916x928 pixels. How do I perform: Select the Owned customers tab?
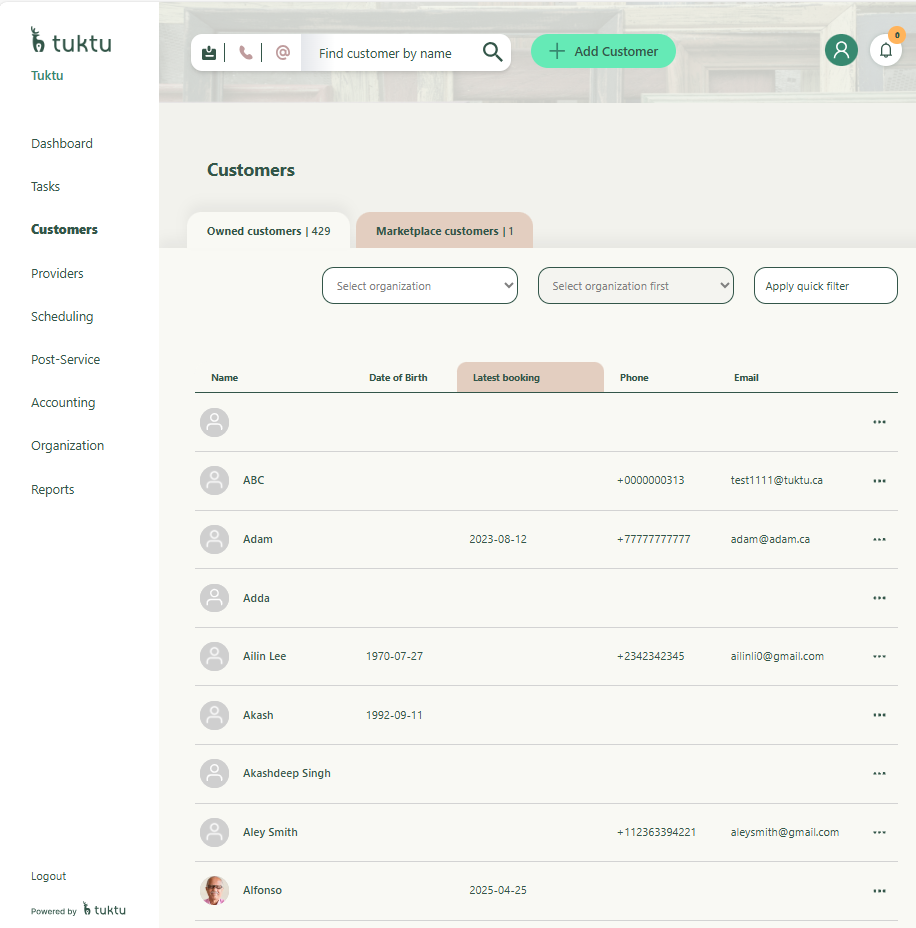pos(268,231)
